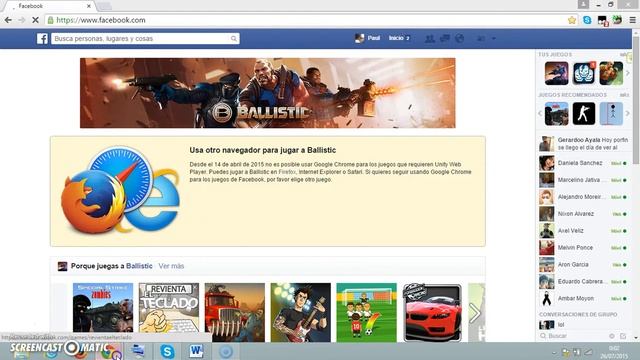Open messages icon in top bar
This screenshot has width=640, height=360.
pos(444,38)
